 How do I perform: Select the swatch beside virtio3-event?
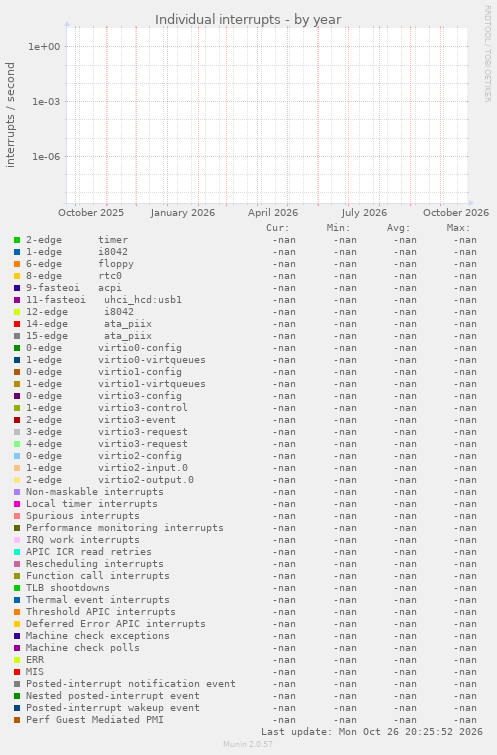tap(17, 420)
